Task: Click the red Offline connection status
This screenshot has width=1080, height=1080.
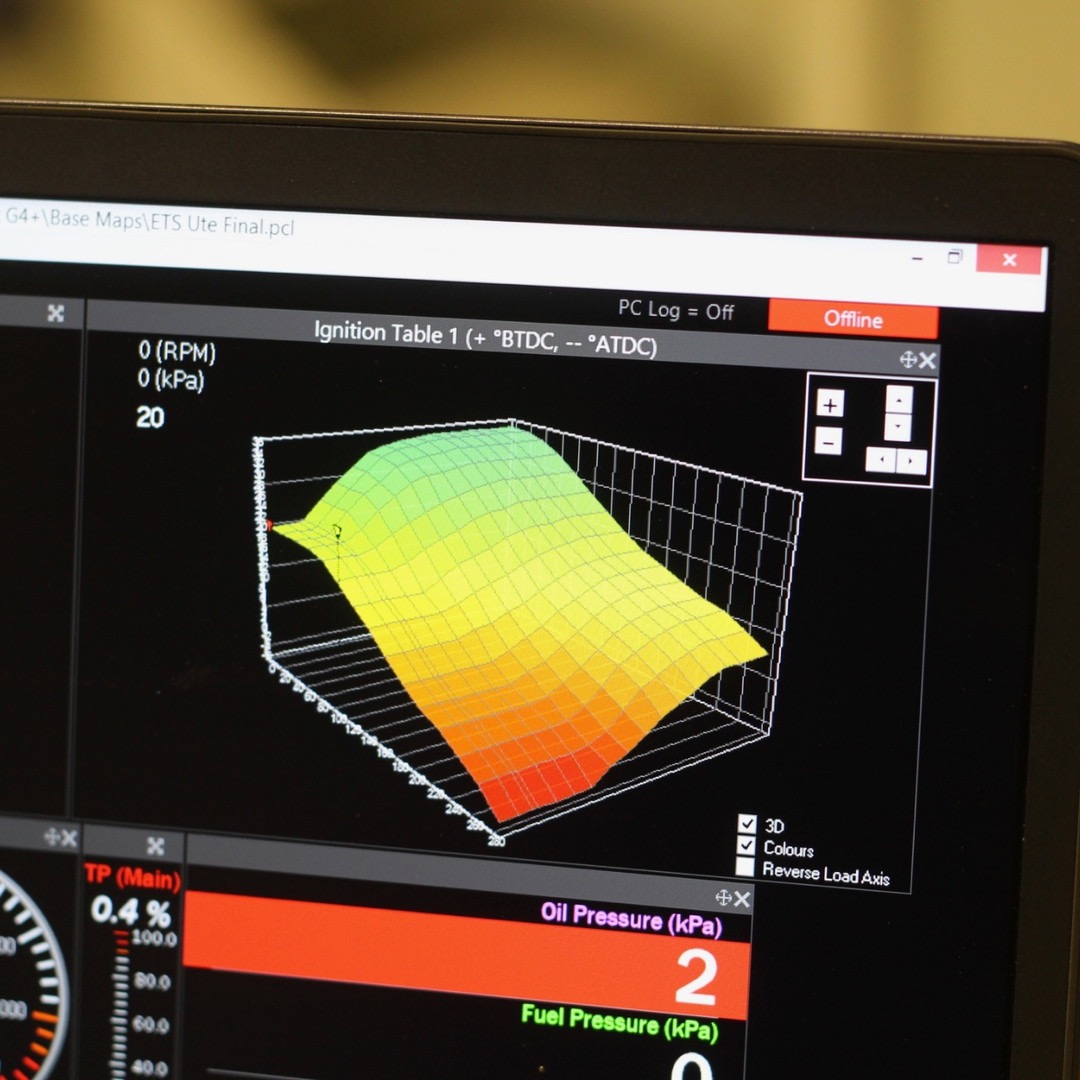Action: pos(853,320)
